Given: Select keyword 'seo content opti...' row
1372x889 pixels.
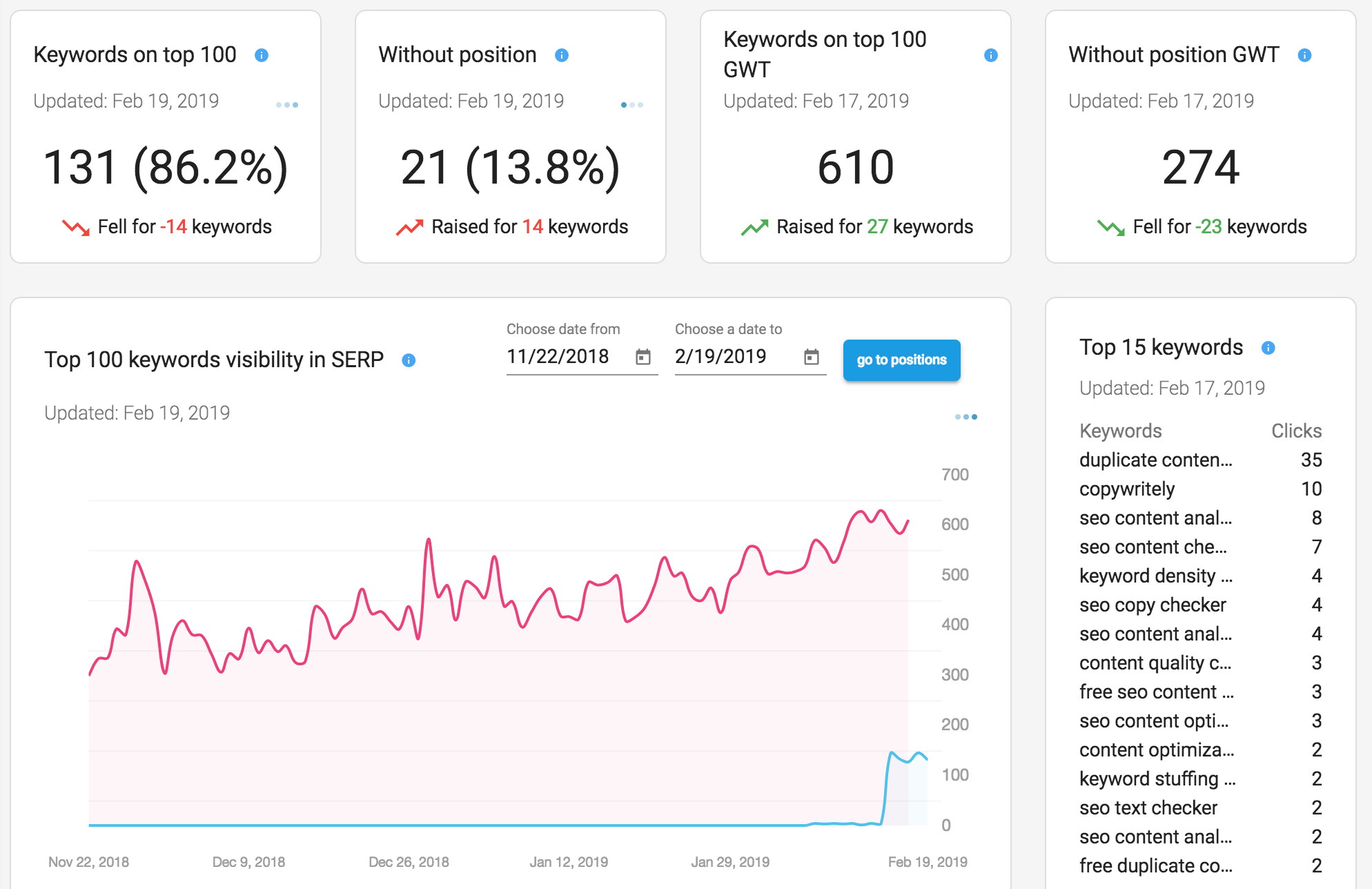Looking at the screenshot, I should (1201, 721).
